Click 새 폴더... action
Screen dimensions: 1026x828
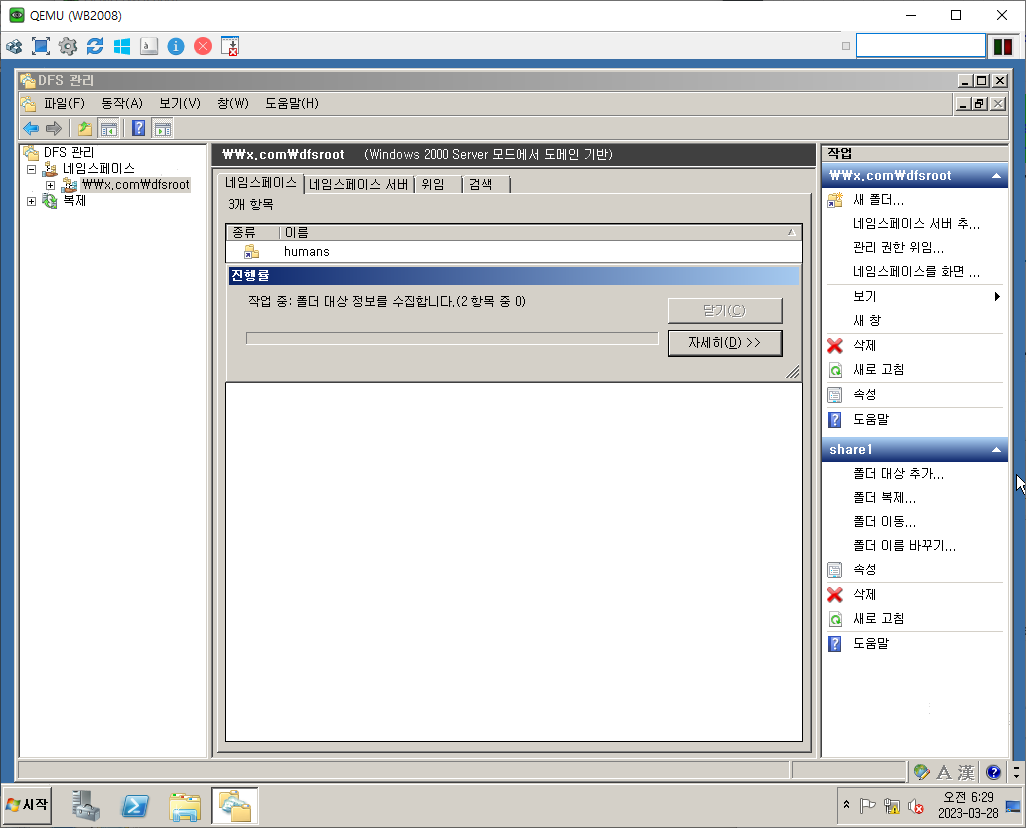coord(878,200)
